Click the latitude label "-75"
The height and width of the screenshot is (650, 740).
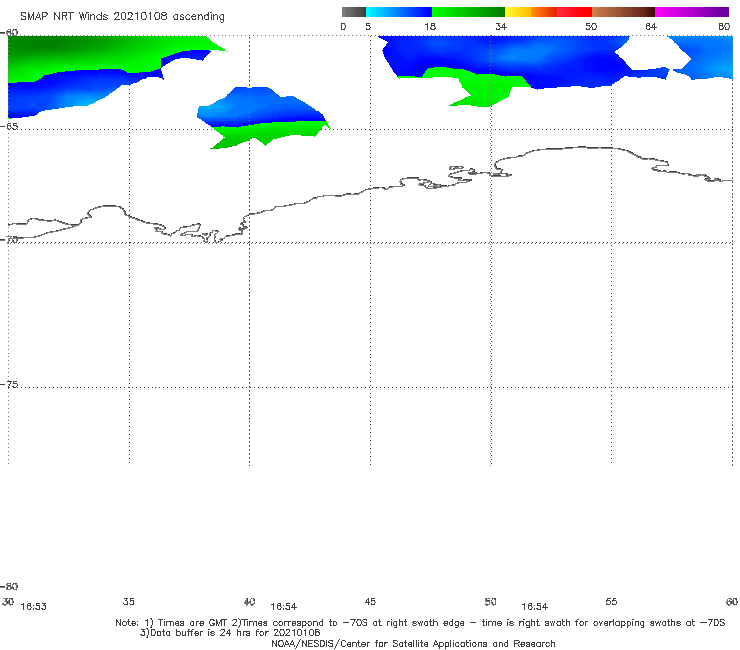[9, 385]
